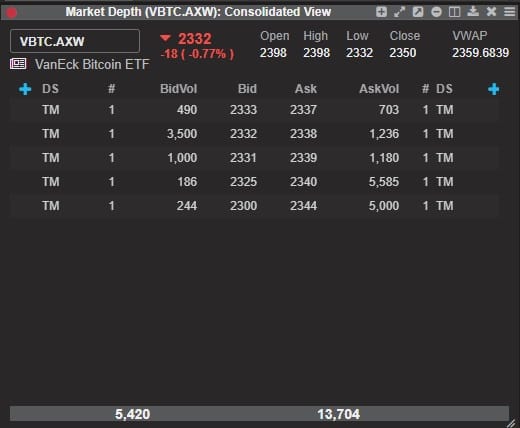Click the 5,420 total bid volume bar

132,414
